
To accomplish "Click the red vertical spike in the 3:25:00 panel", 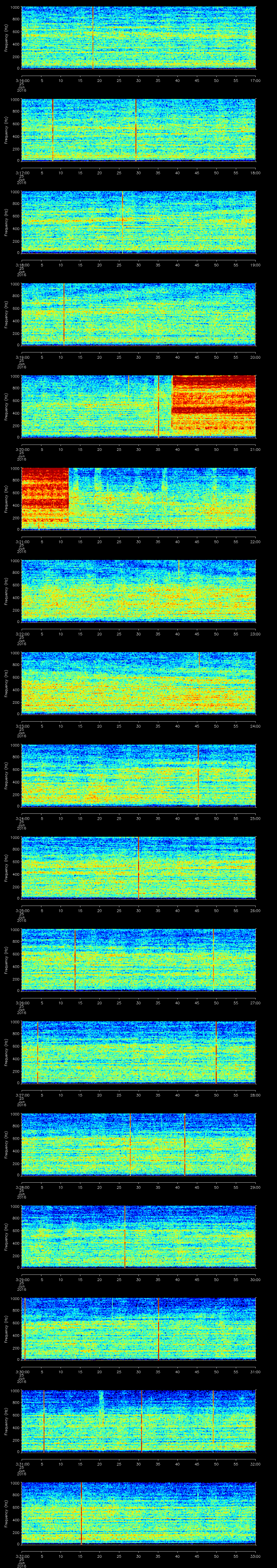I will (139, 868).
